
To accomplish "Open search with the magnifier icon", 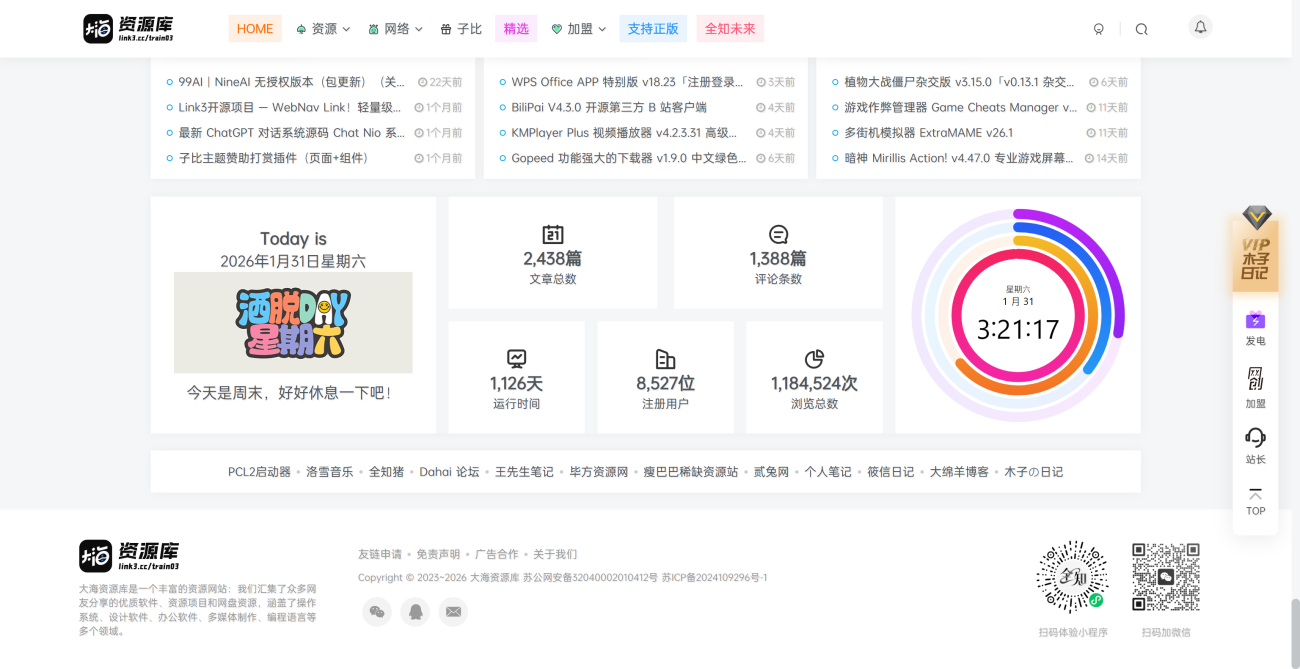I will 1141,29.
